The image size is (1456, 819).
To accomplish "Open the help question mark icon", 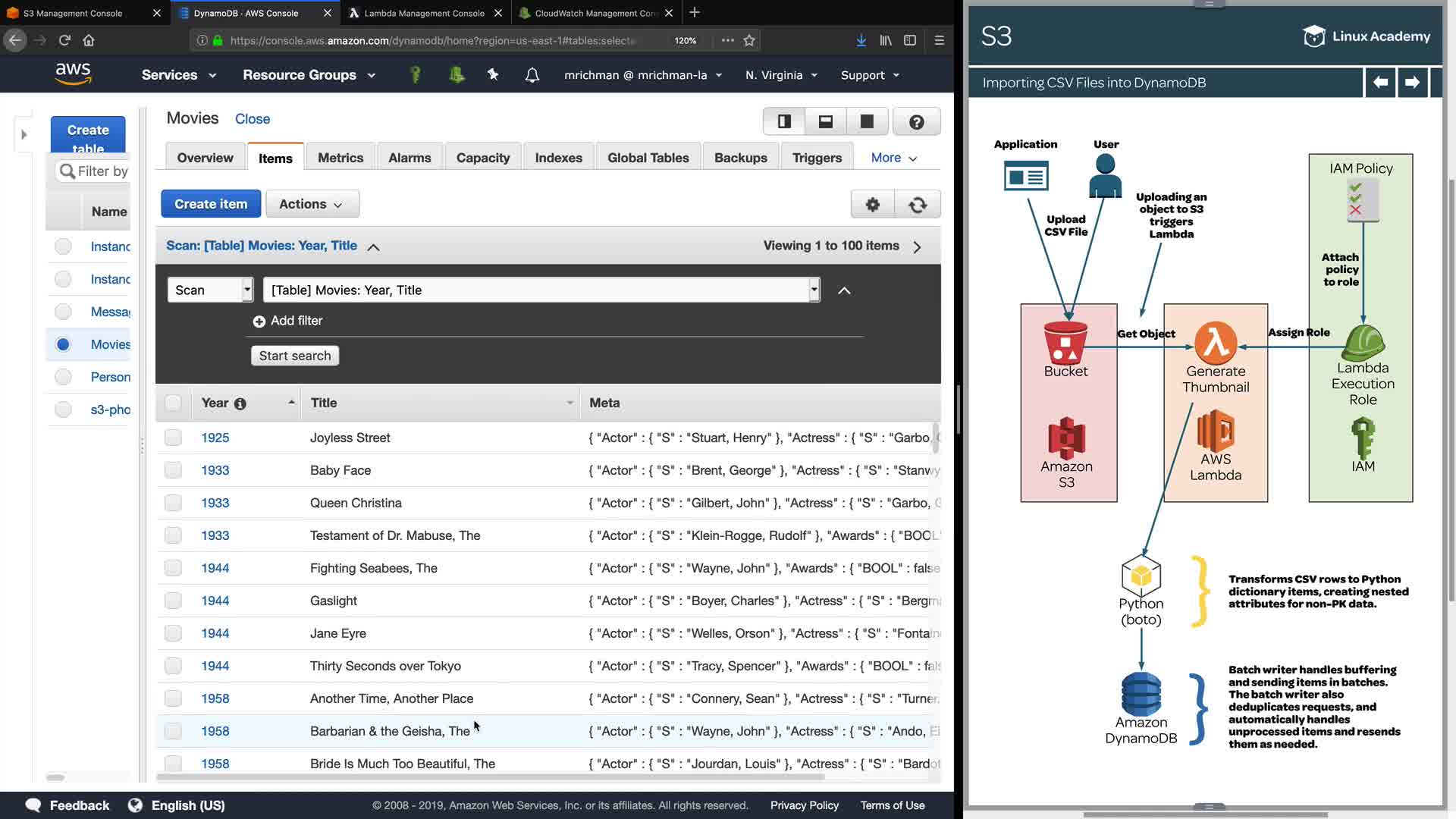I will (x=916, y=121).
